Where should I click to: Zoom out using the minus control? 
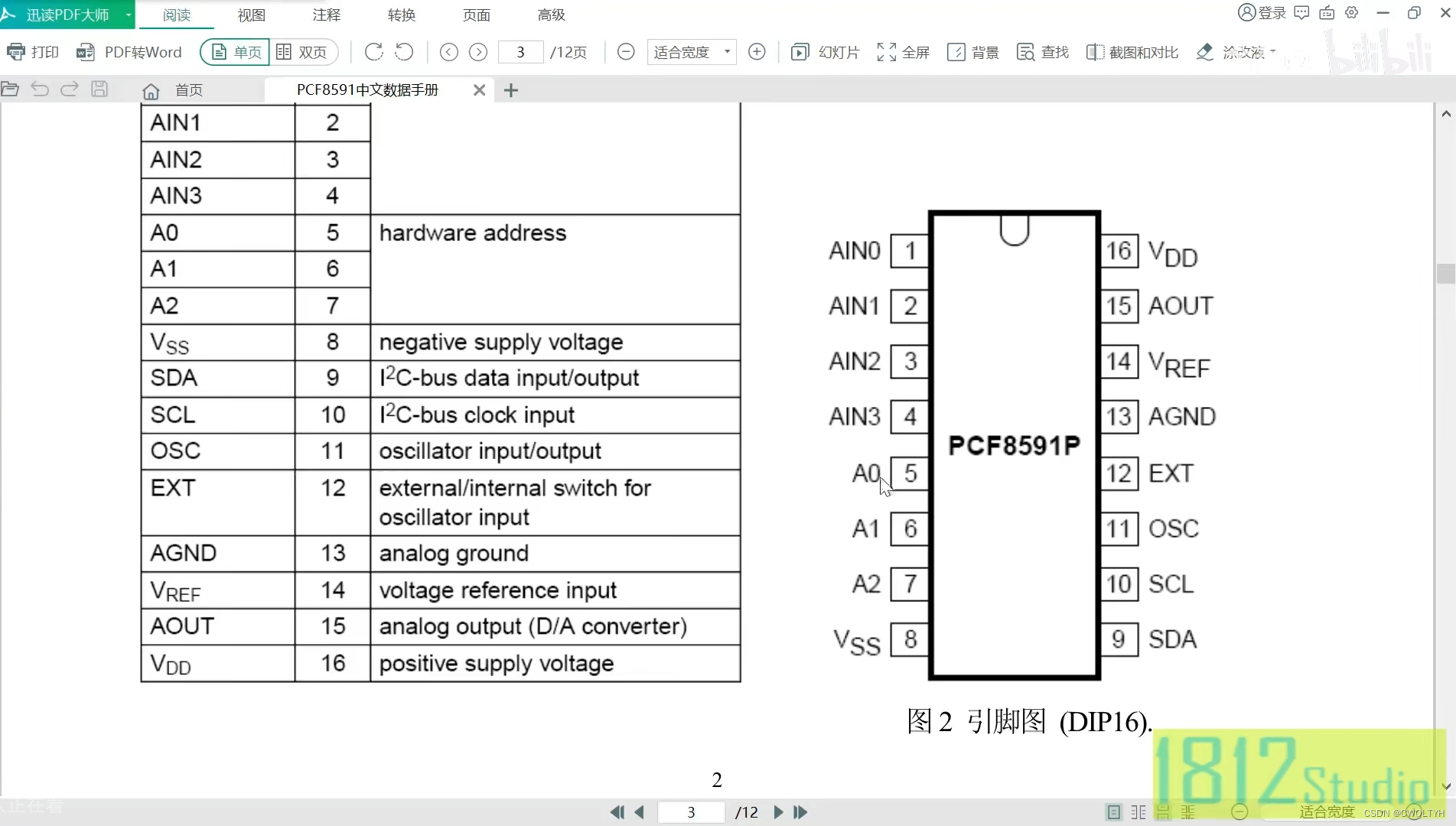tap(626, 52)
